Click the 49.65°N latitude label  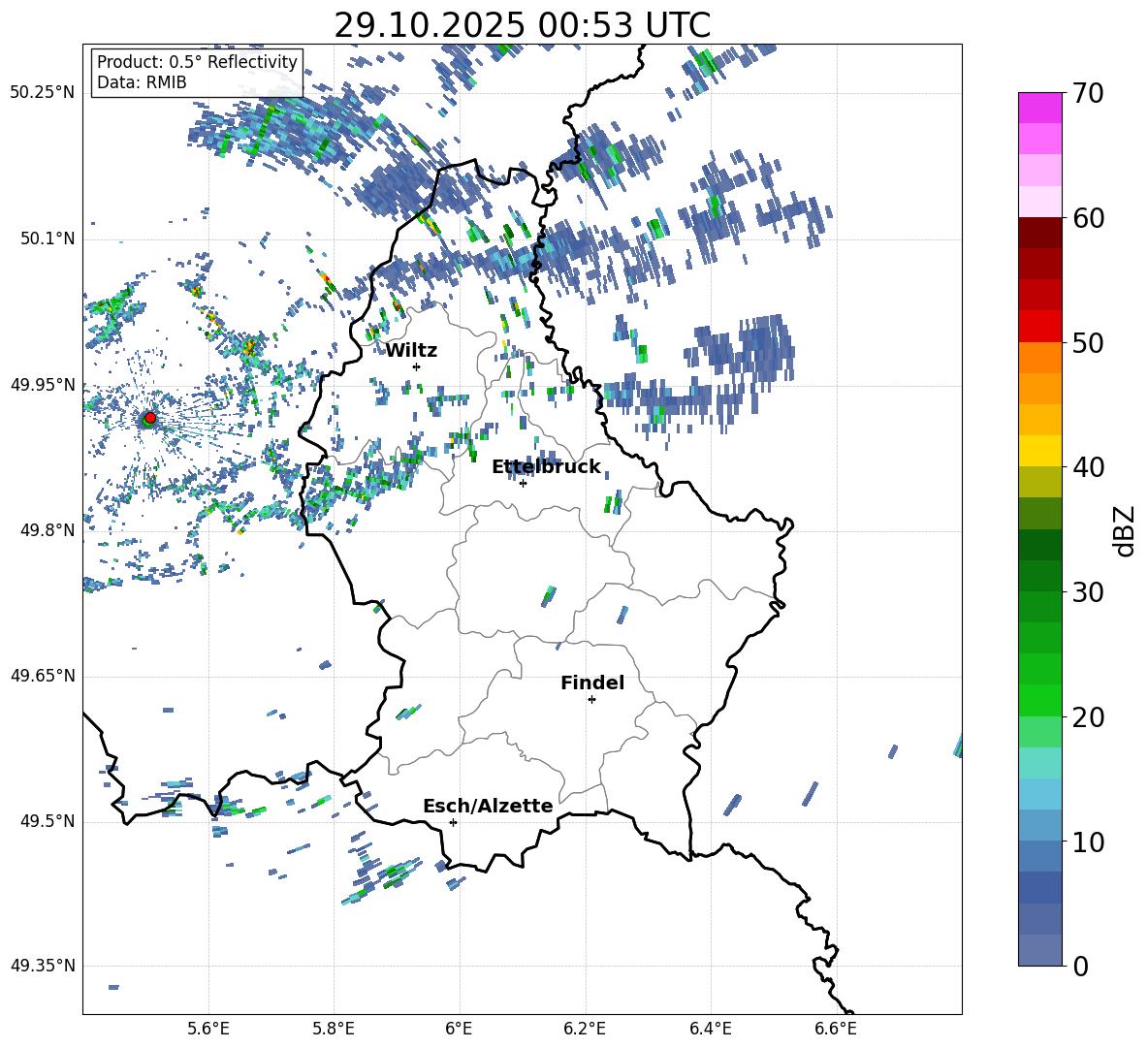(x=43, y=676)
